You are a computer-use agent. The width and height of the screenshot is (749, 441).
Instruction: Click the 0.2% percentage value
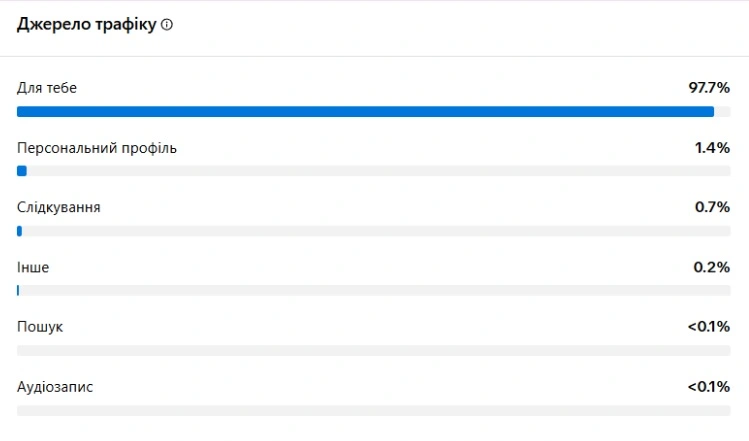(x=713, y=267)
